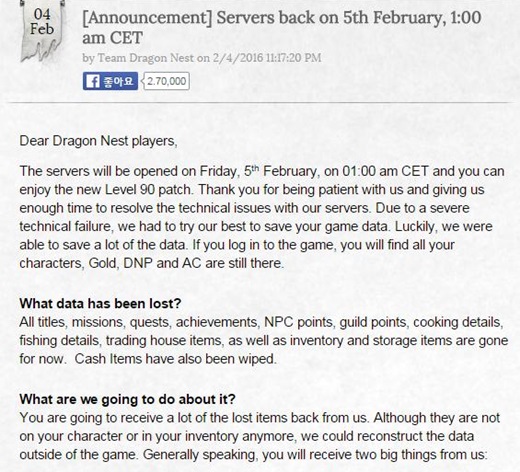Click 'What are we going to do about it?' heading
520x472 pixels.
coord(127,399)
